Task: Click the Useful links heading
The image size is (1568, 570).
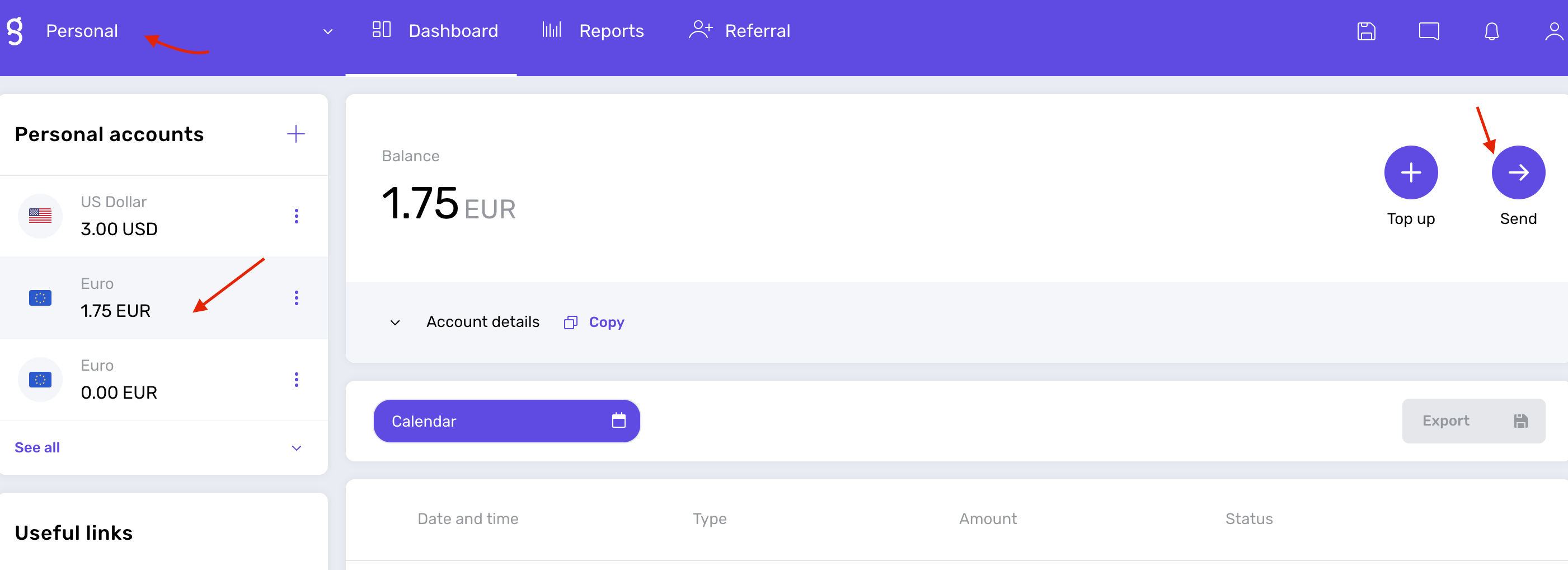Action: (x=74, y=533)
